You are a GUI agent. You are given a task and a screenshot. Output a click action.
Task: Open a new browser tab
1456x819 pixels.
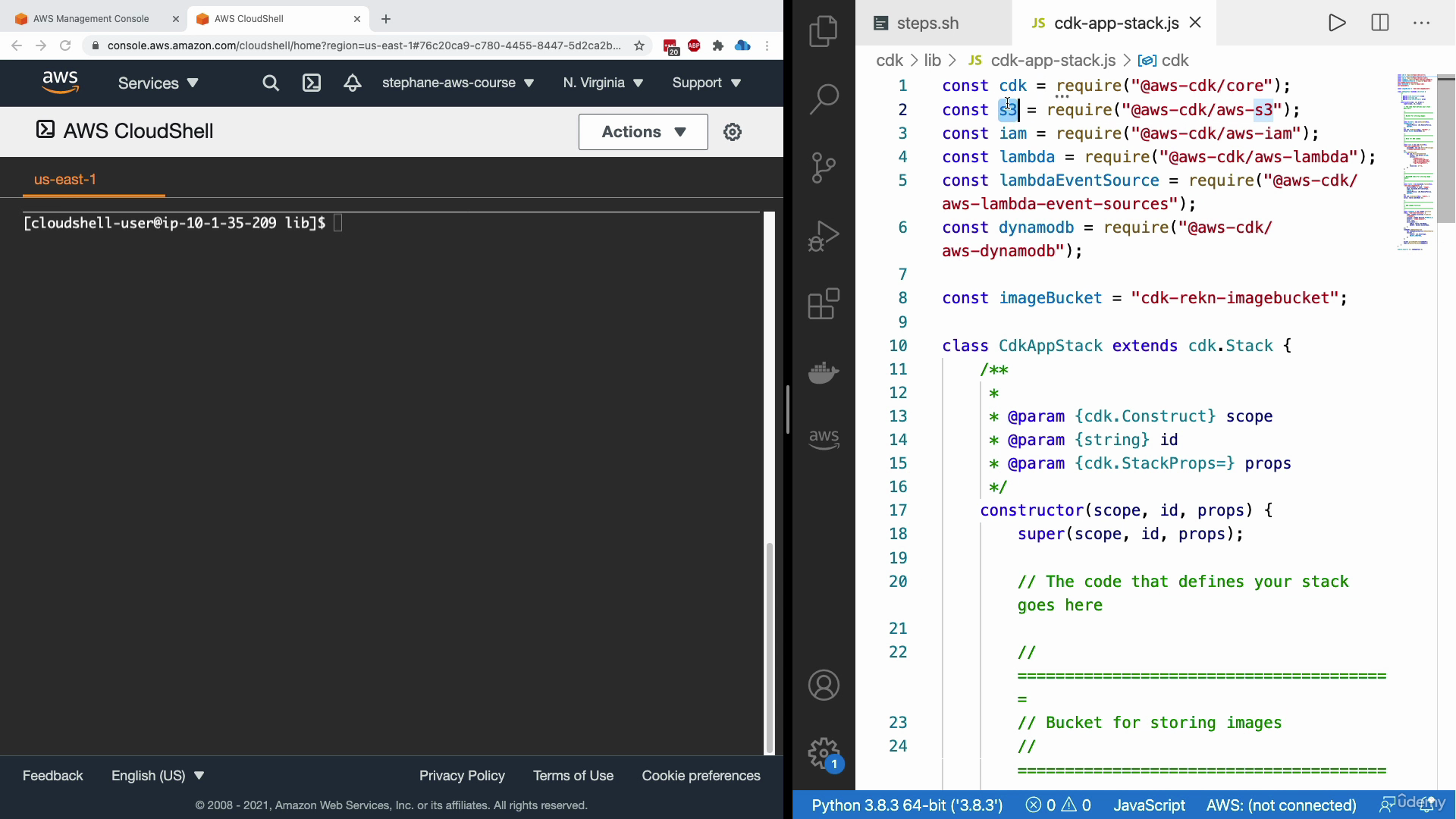tap(386, 19)
